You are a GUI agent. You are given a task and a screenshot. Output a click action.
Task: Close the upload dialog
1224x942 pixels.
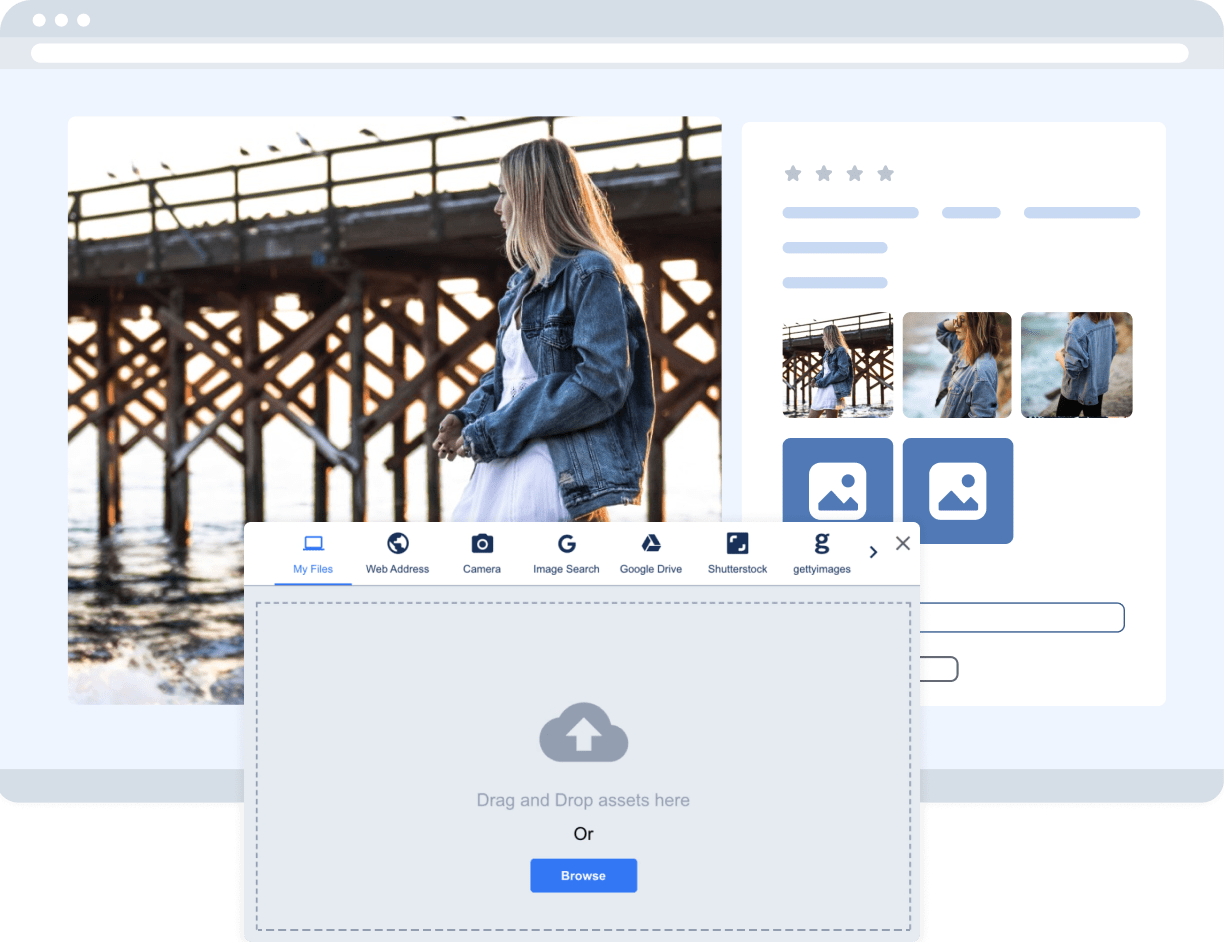(x=903, y=543)
